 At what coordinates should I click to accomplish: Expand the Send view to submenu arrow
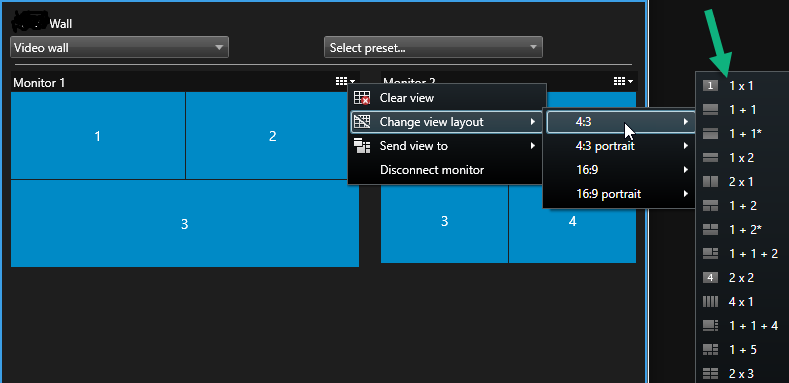tap(532, 146)
